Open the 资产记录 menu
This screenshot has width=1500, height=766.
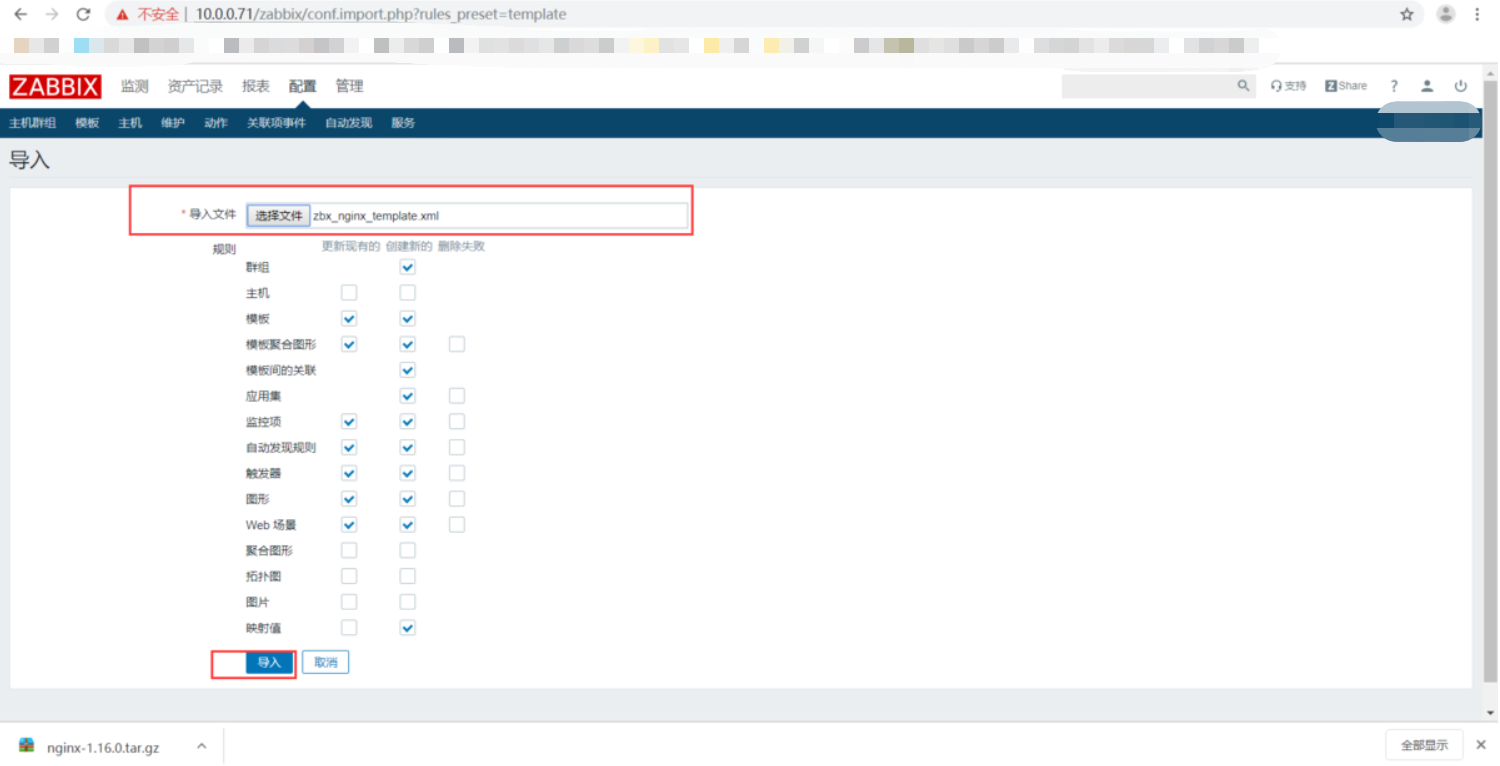[195, 87]
